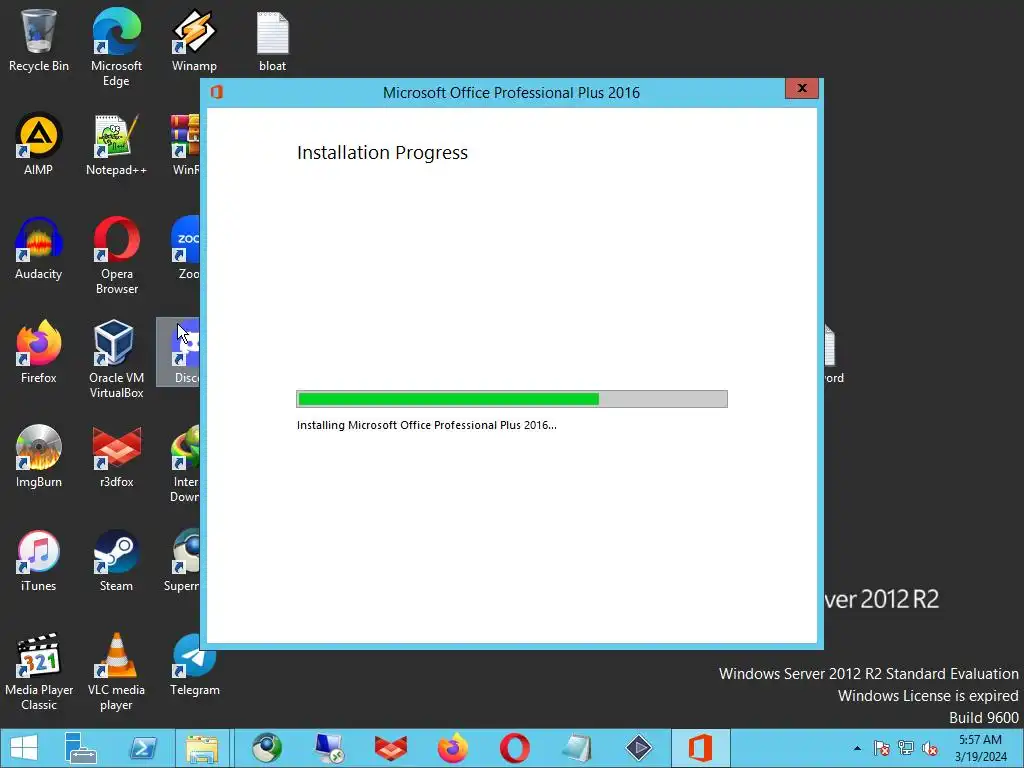This screenshot has width=1024, height=768.
Task: Switch to the Office setup taskbar button
Action: coord(700,748)
